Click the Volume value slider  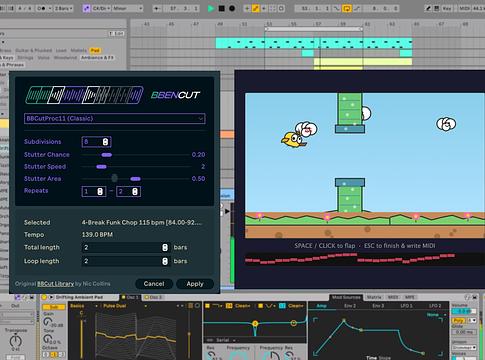point(464,311)
